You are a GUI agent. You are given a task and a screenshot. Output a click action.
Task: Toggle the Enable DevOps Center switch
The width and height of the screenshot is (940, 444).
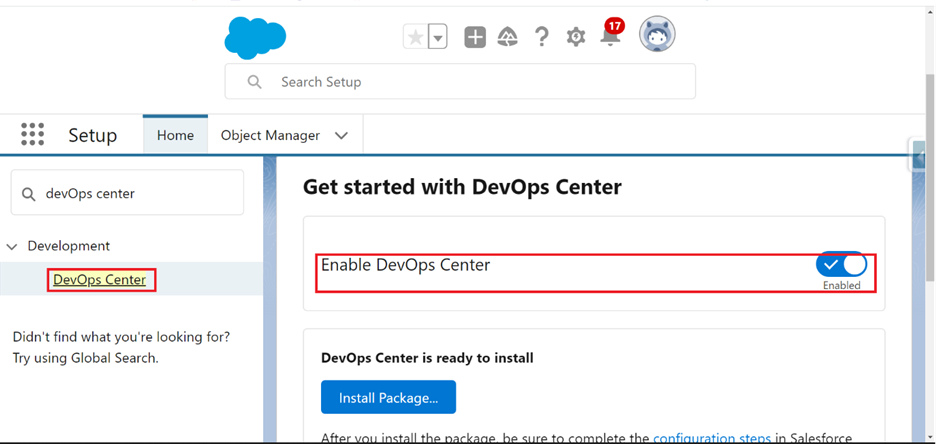[841, 264]
